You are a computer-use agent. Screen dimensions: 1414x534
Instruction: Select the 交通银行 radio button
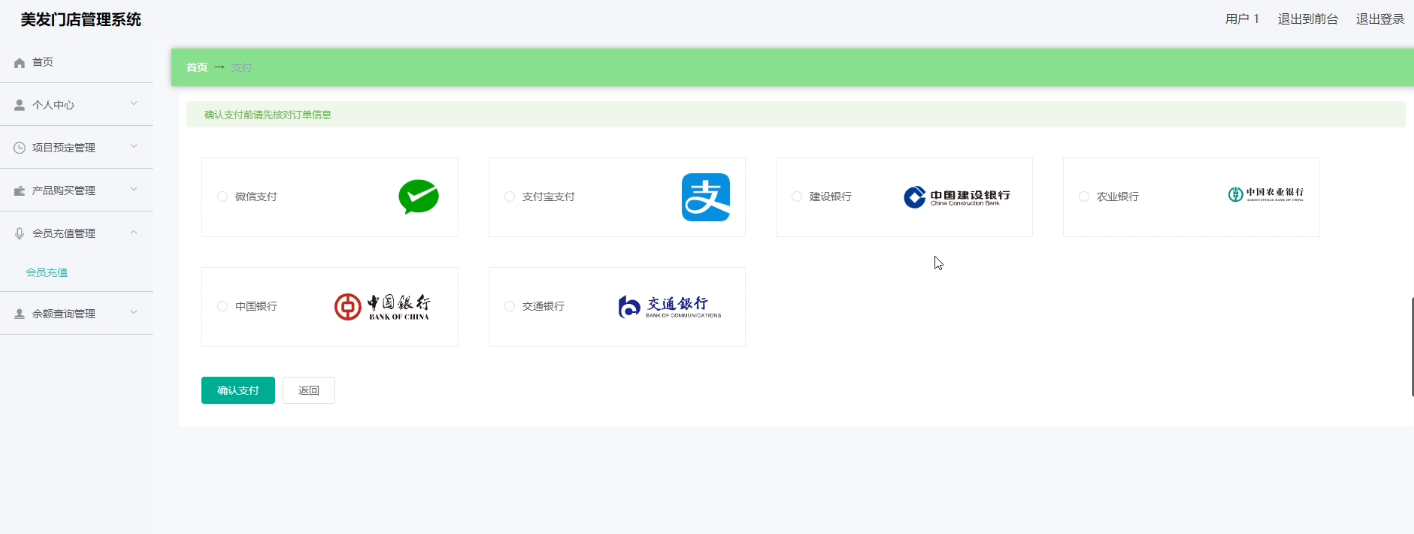[x=510, y=307]
